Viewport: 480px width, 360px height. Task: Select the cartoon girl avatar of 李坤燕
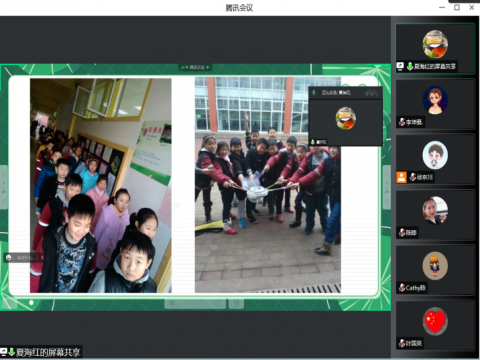(x=435, y=100)
